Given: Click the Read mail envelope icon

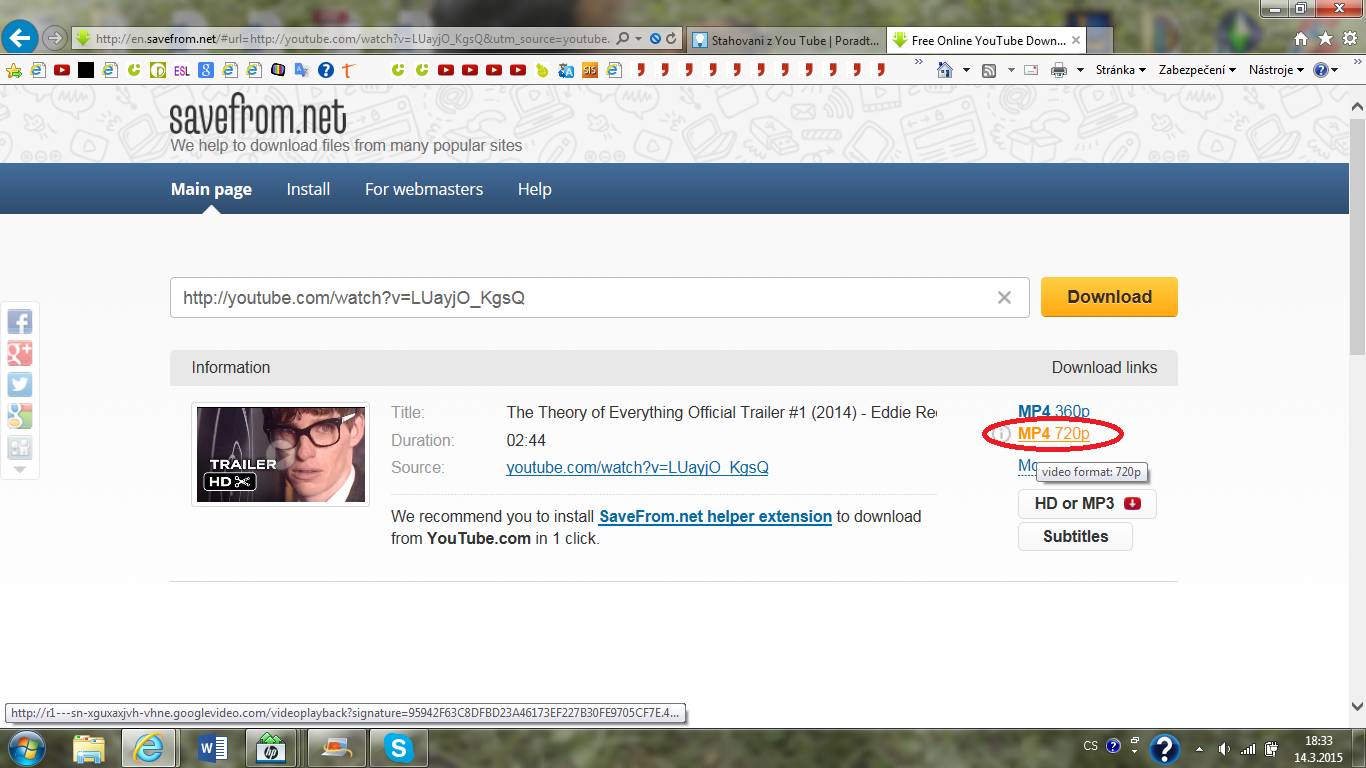Looking at the screenshot, I should coord(1031,70).
